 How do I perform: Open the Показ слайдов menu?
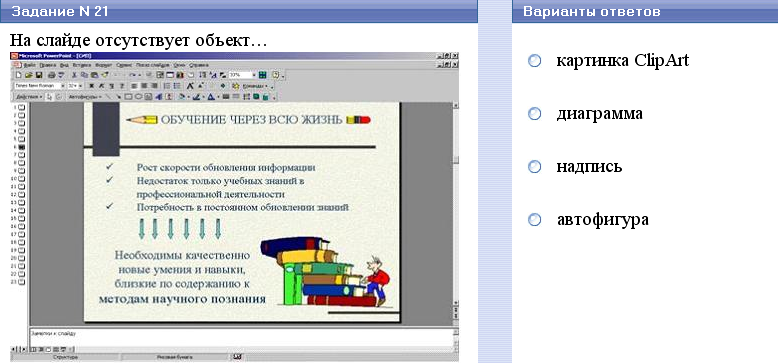152,65
